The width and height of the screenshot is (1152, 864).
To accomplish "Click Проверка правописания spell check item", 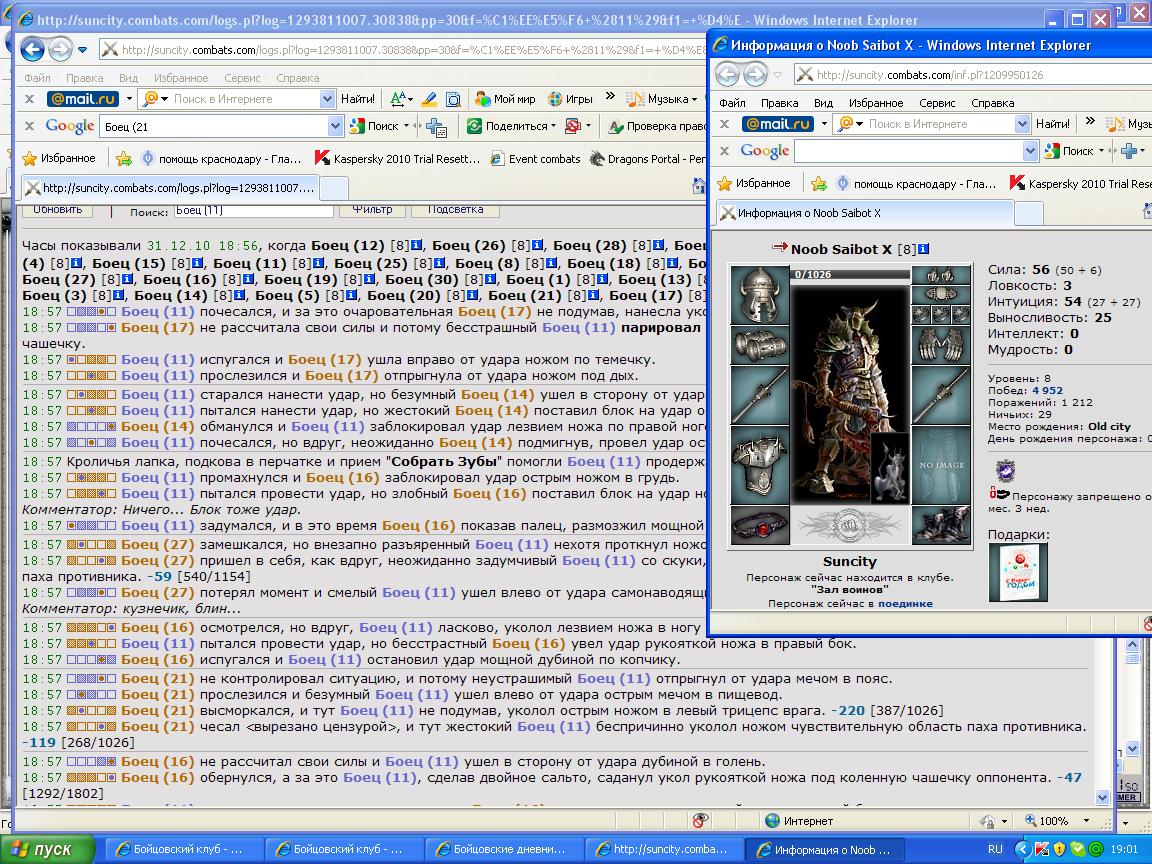I will pos(656,126).
